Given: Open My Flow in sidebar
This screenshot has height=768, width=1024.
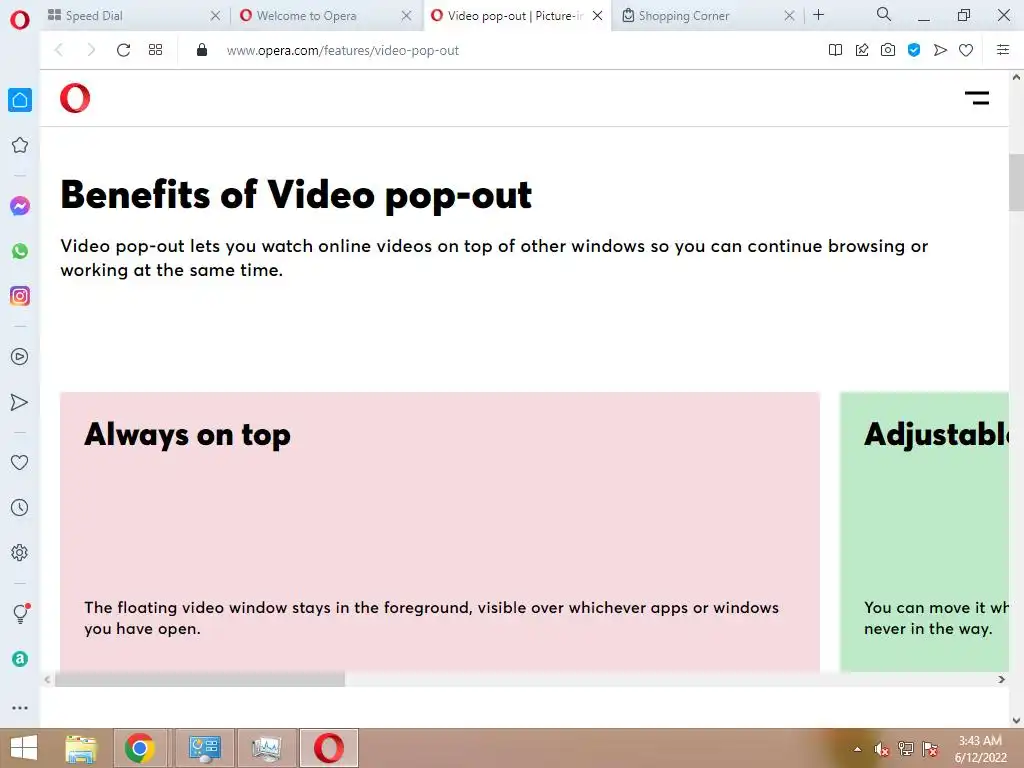Looking at the screenshot, I should 20,402.
